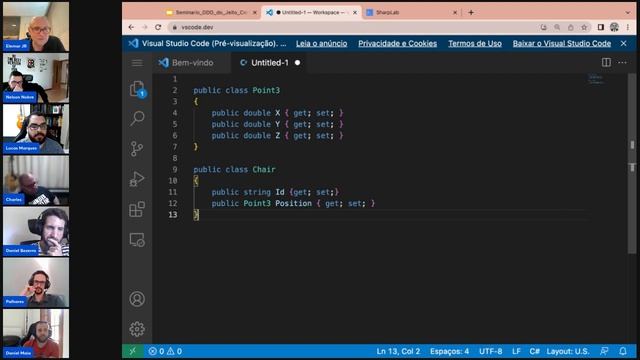
Task: Open the Accounts menu icon
Action: pyautogui.click(x=137, y=299)
